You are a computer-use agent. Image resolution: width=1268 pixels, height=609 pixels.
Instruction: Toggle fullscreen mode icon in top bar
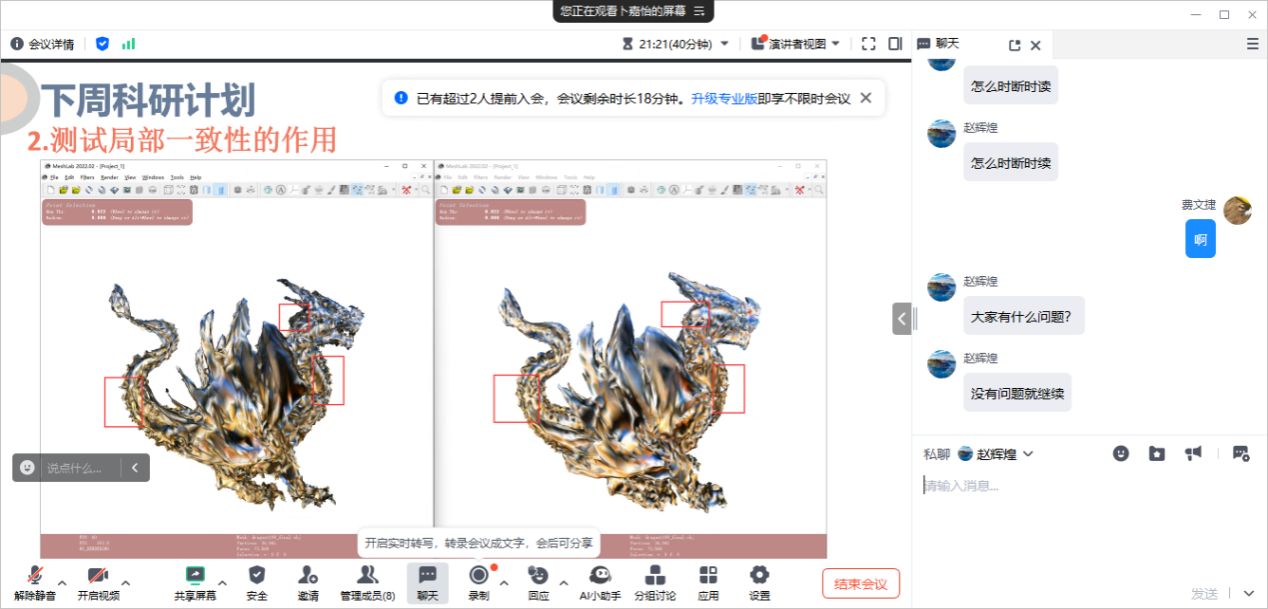click(x=868, y=44)
